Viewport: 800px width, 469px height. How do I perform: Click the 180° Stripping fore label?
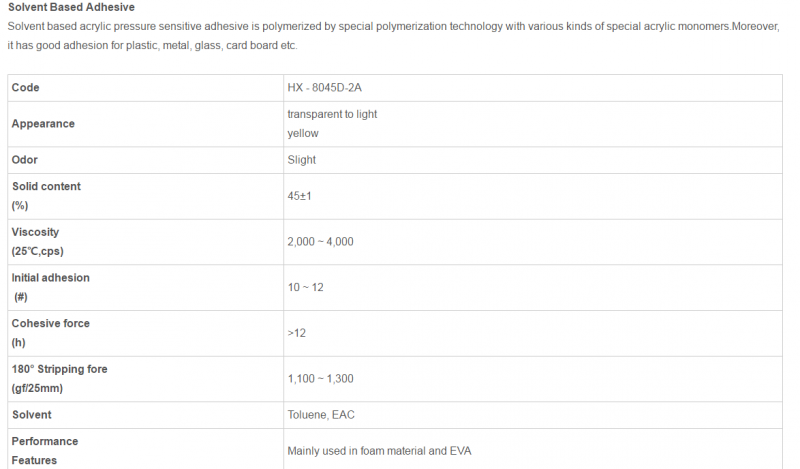tap(60, 379)
